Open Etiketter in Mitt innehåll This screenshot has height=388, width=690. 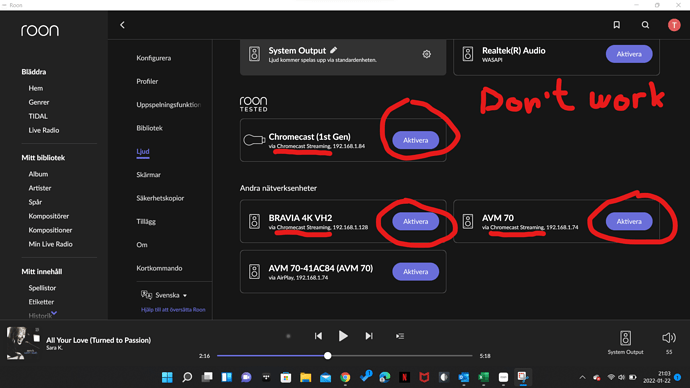[x=41, y=302]
